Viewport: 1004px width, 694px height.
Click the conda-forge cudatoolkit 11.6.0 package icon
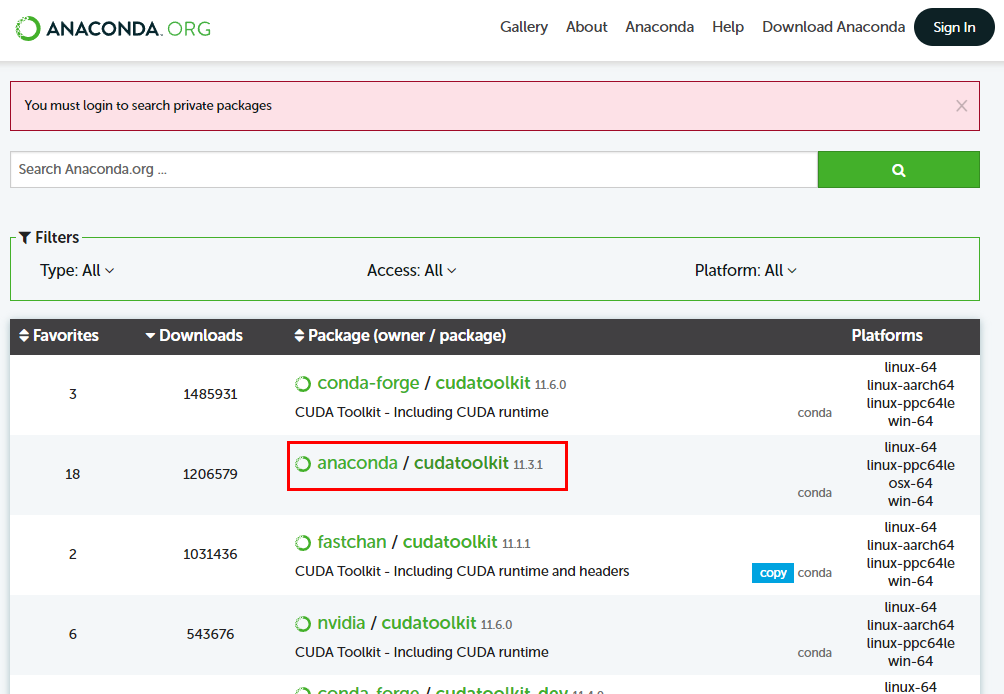tap(303, 383)
